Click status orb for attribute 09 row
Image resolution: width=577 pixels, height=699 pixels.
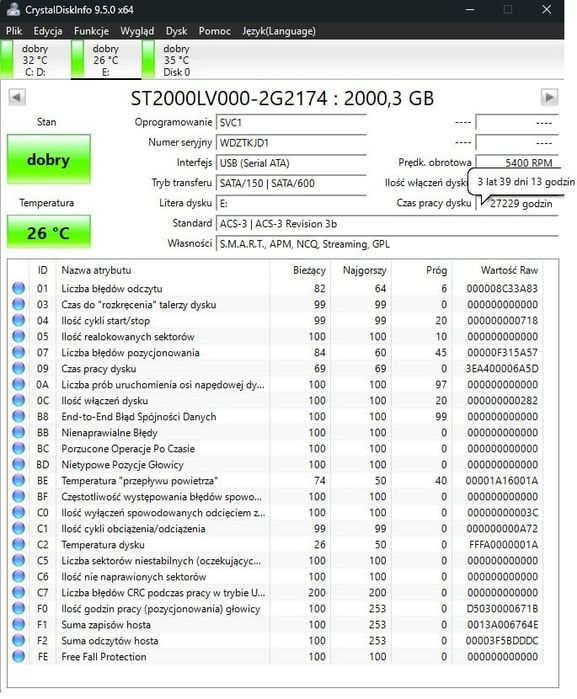click(x=18, y=368)
